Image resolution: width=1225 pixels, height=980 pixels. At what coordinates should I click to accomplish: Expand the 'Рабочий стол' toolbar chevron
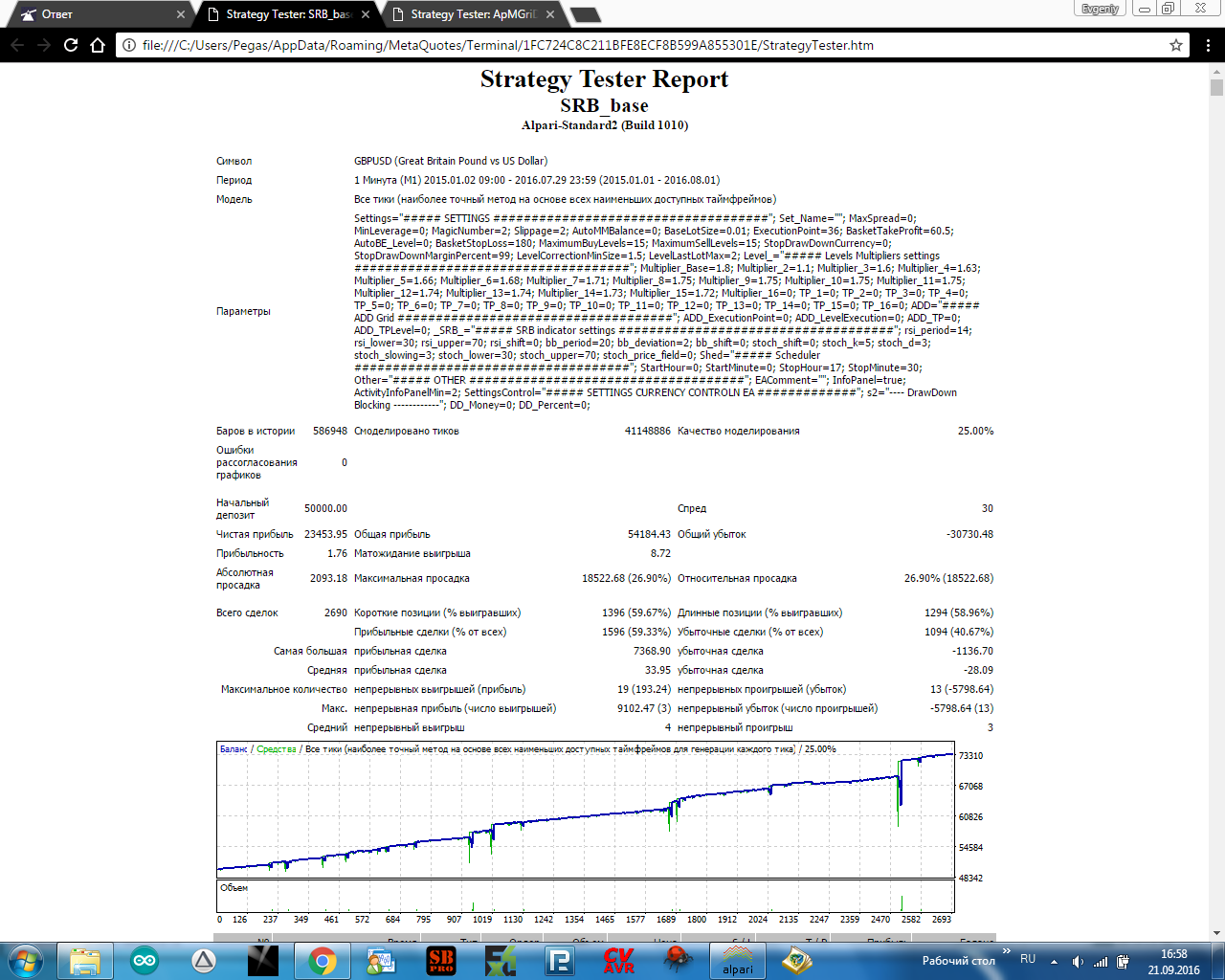click(x=1006, y=952)
